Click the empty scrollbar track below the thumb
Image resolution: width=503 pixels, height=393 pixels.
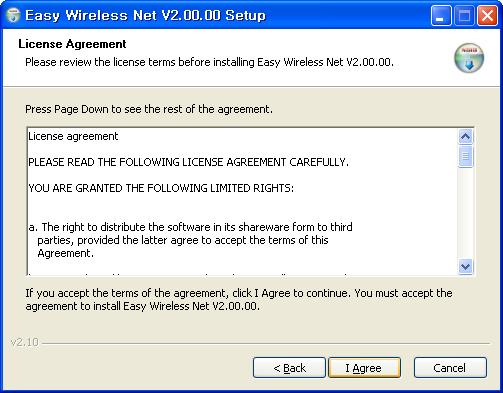coord(465,213)
